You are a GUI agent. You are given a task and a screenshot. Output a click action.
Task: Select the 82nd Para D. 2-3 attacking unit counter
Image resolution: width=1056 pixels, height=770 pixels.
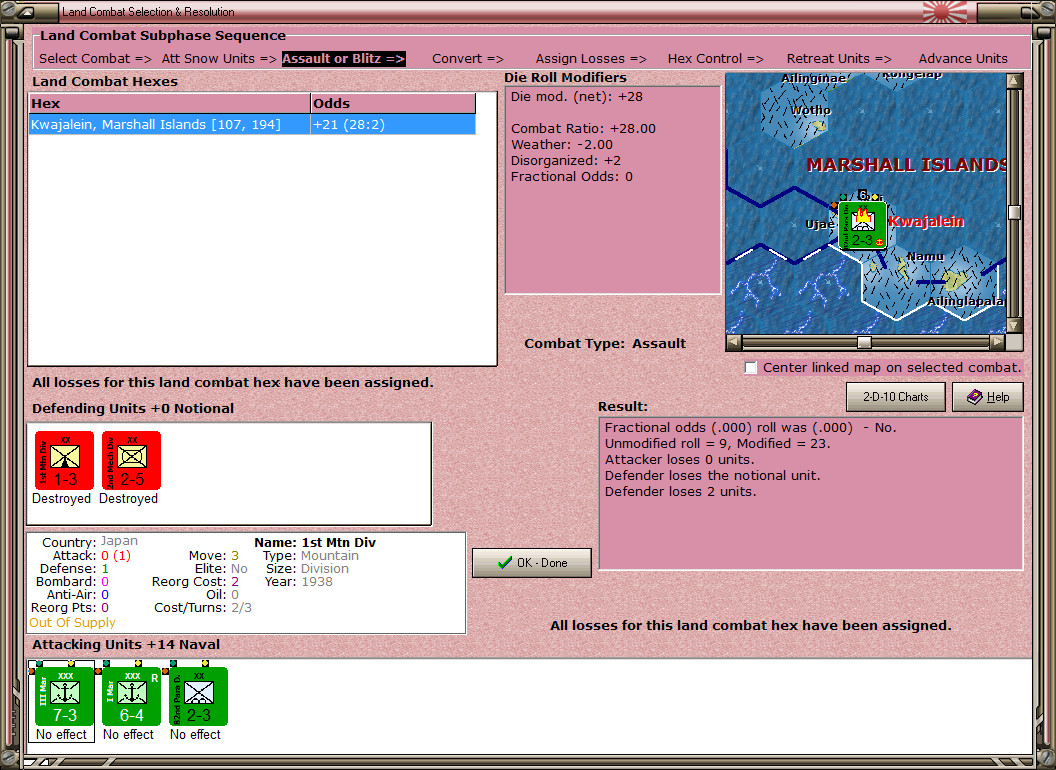point(198,697)
